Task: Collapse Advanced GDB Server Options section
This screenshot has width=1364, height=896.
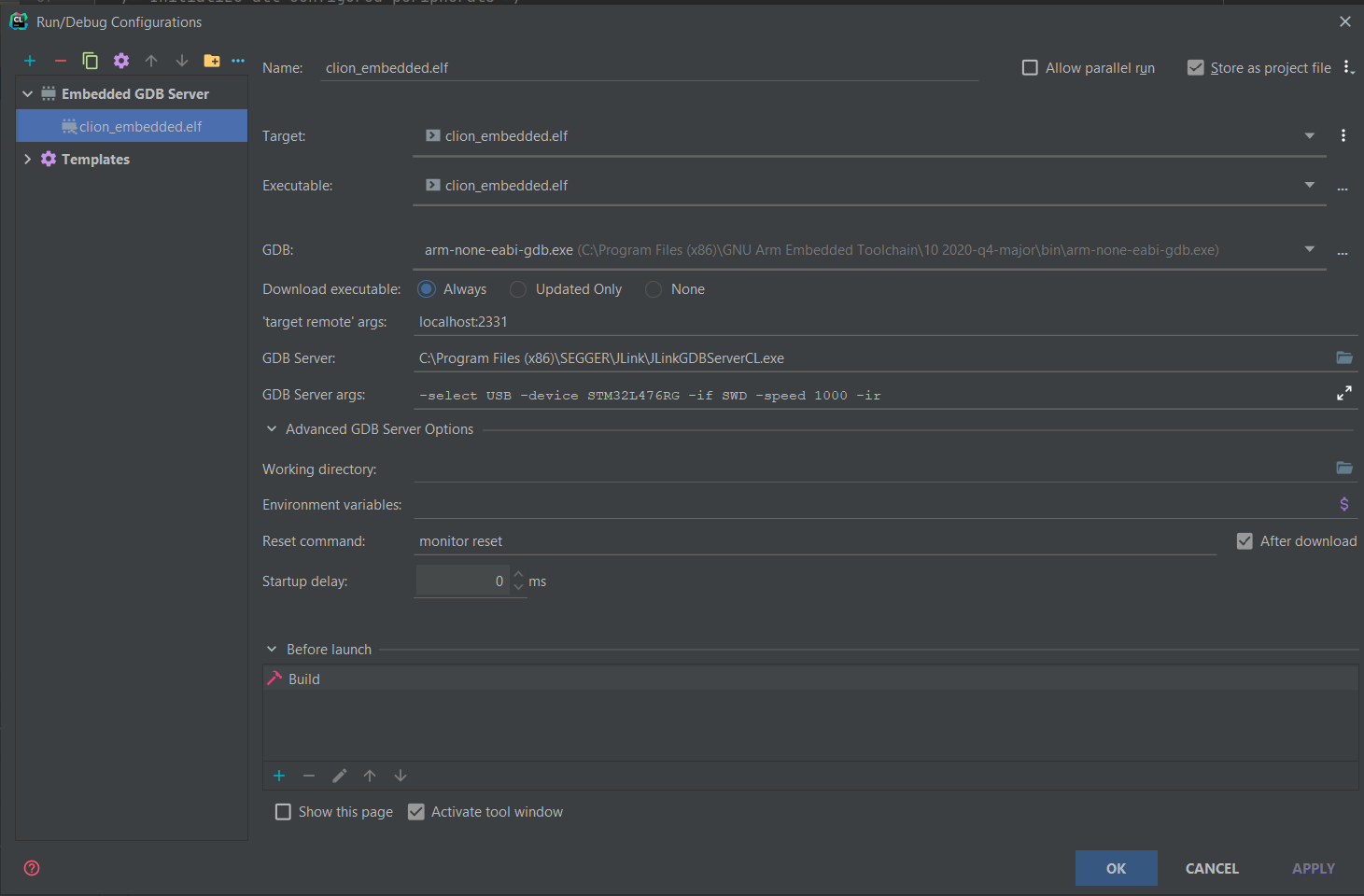Action: tap(272, 429)
